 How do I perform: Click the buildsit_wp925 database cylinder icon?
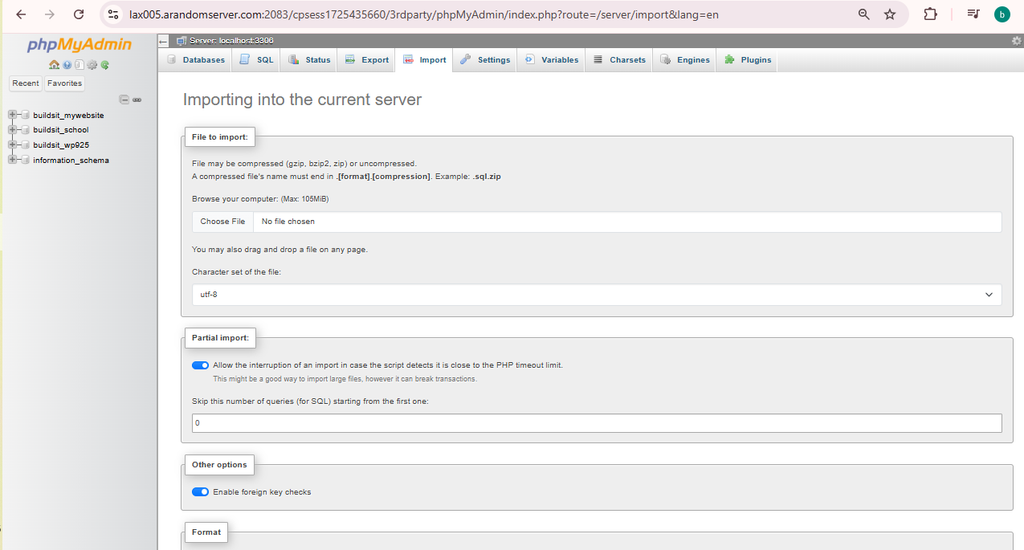pos(25,145)
